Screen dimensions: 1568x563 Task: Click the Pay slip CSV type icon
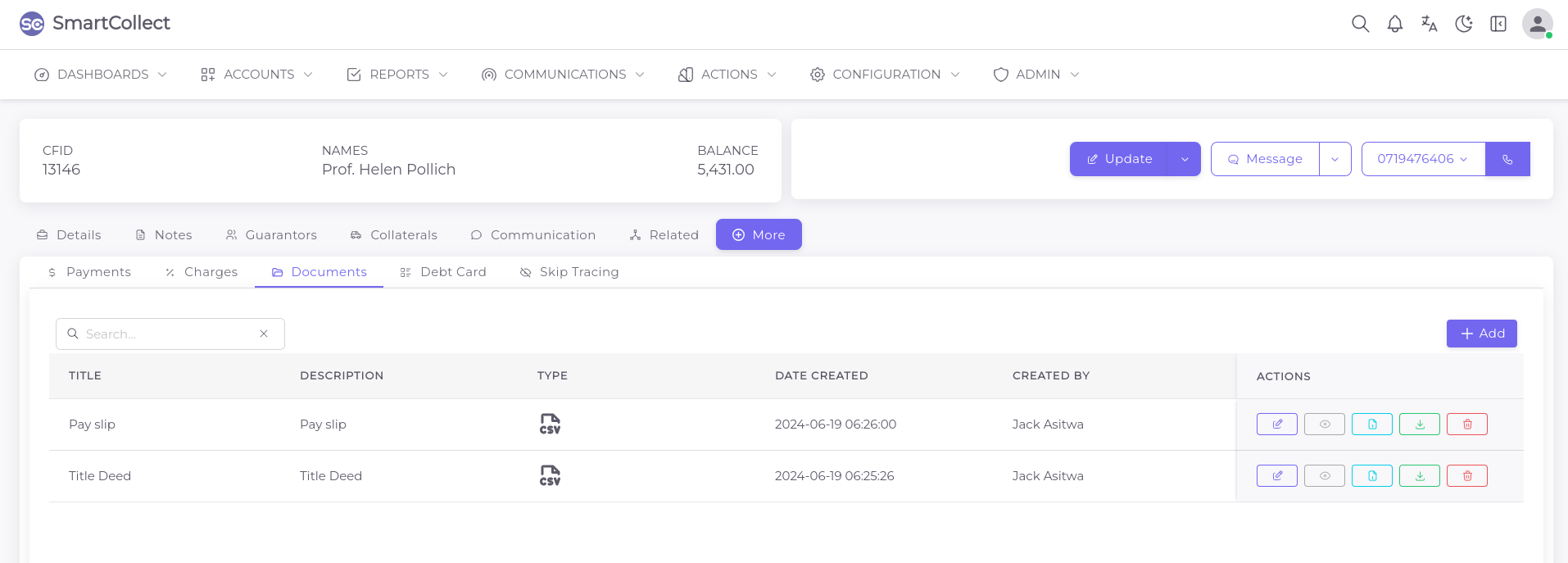[550, 424]
